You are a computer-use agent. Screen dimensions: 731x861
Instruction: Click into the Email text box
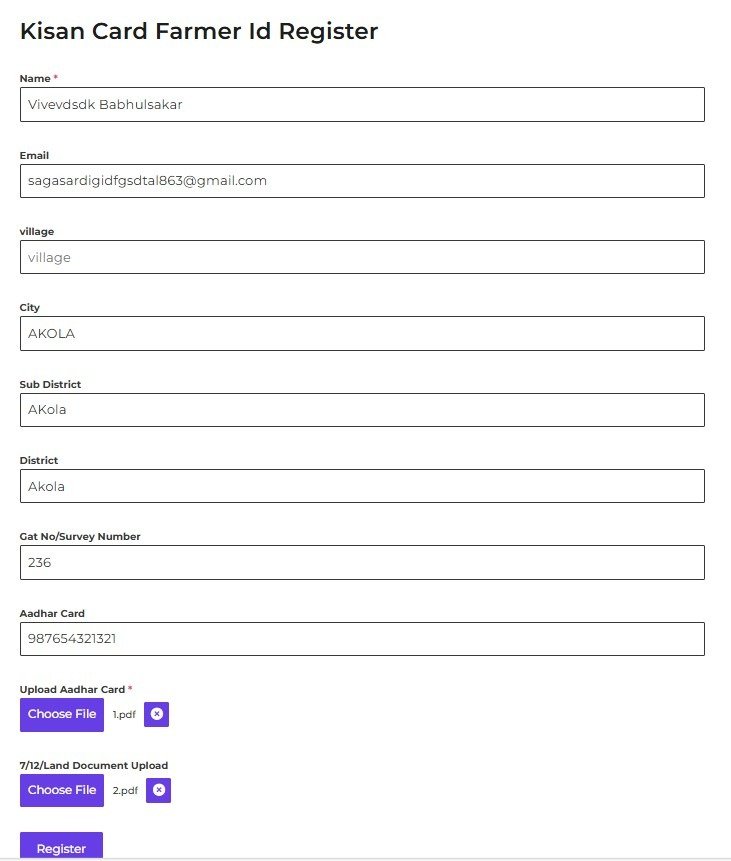362,181
